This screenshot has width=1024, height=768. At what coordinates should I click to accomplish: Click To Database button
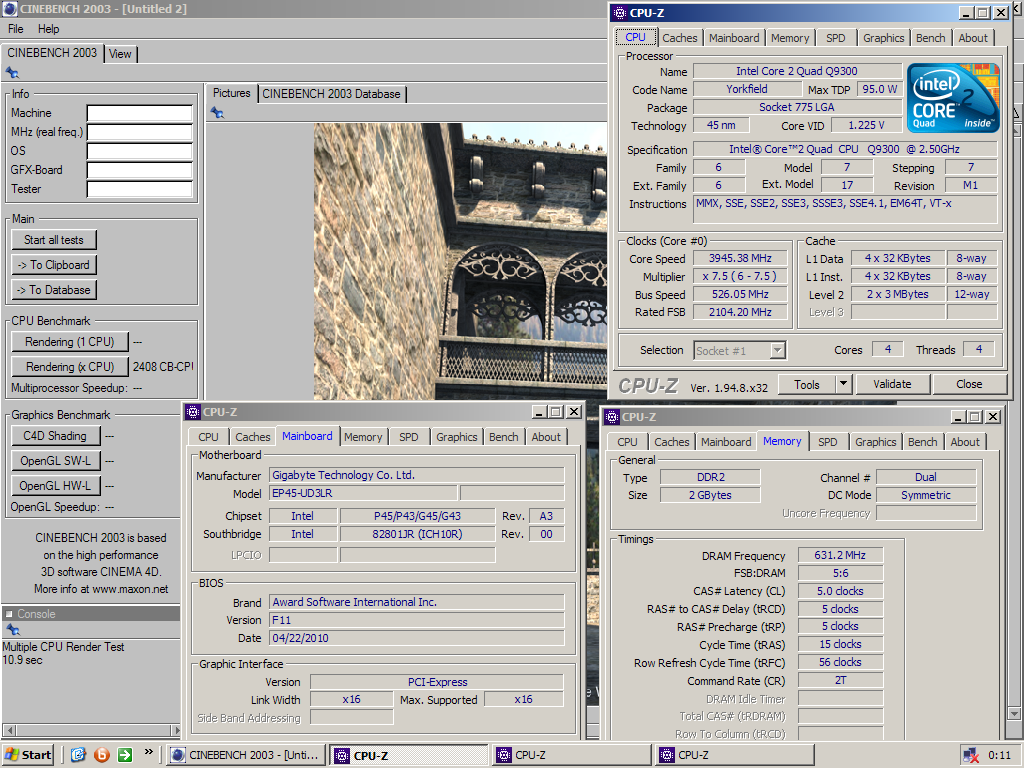(x=54, y=289)
